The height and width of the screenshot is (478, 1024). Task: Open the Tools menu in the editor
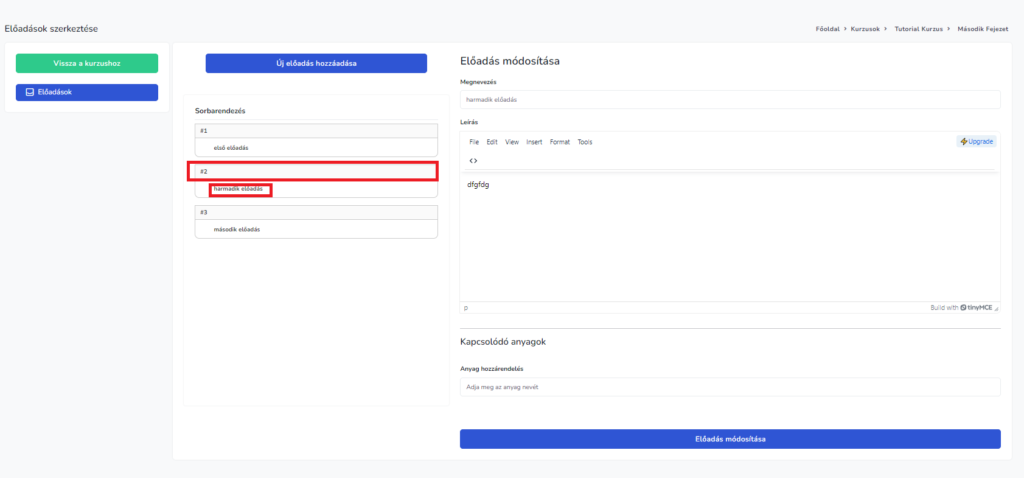[585, 142]
